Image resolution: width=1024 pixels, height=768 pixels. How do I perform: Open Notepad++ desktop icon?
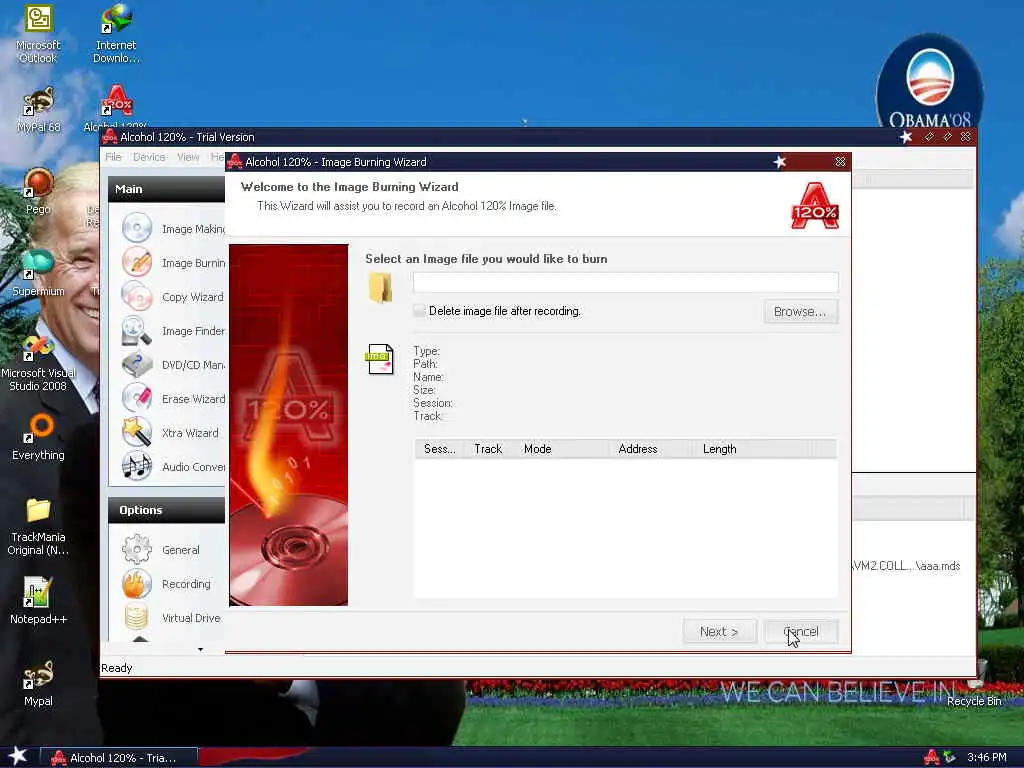coord(37,592)
